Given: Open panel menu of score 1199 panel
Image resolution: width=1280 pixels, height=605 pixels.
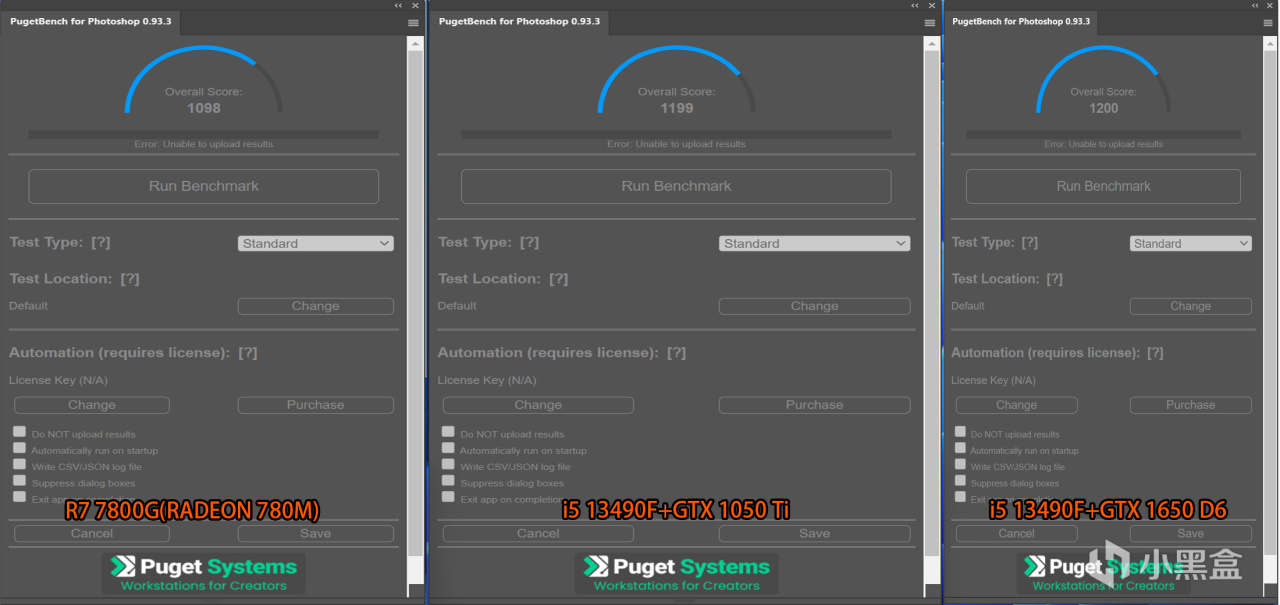Looking at the screenshot, I should coord(931,22).
